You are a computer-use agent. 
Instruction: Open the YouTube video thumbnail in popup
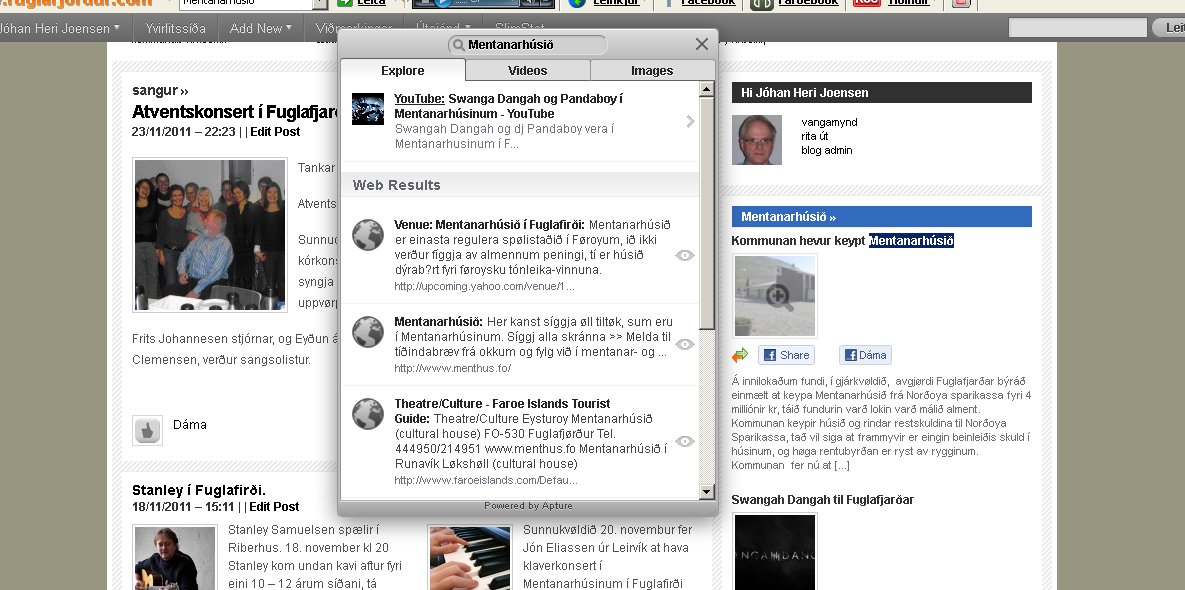368,109
